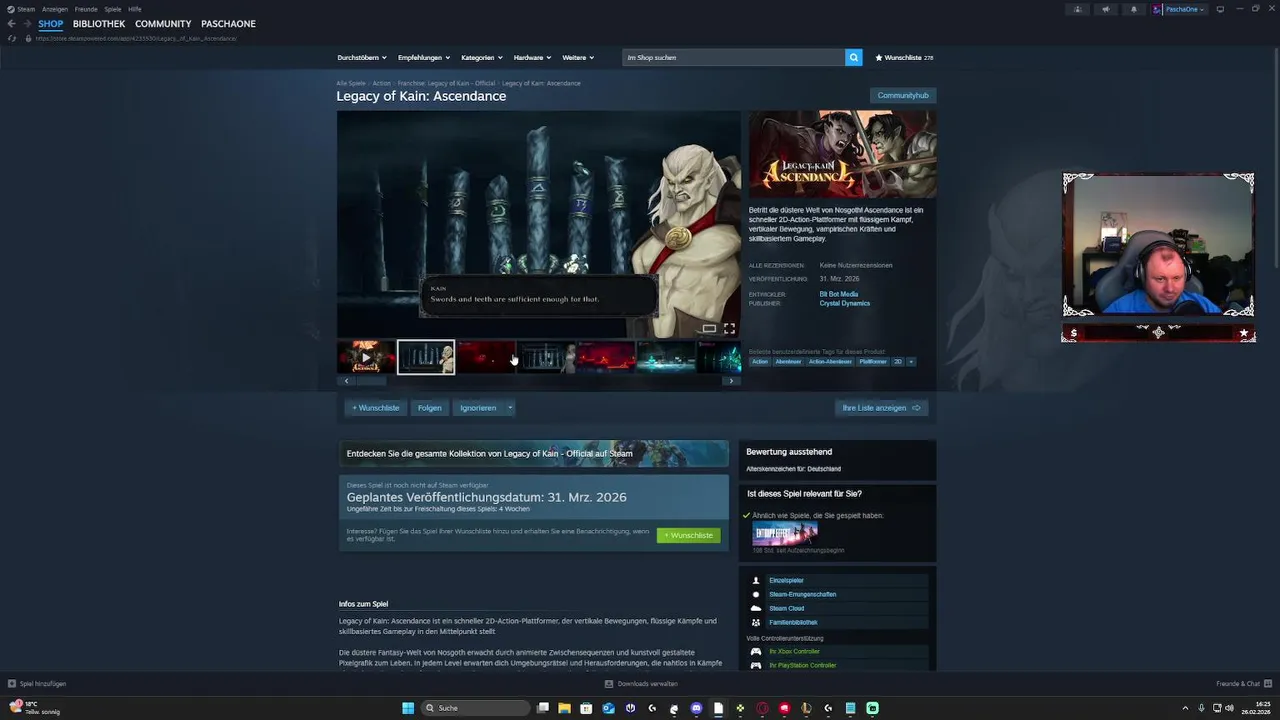This screenshot has height=720, width=1280.
Task: Open the Weitere dropdown
Action: pyautogui.click(x=578, y=58)
